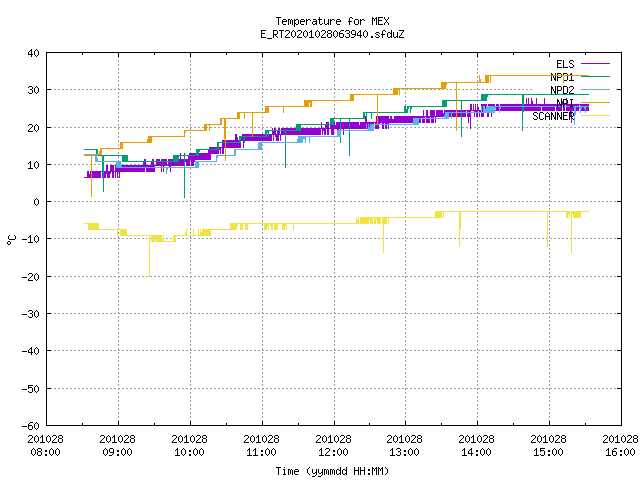
Task: Click the y-axis value 40
Action: point(33,53)
